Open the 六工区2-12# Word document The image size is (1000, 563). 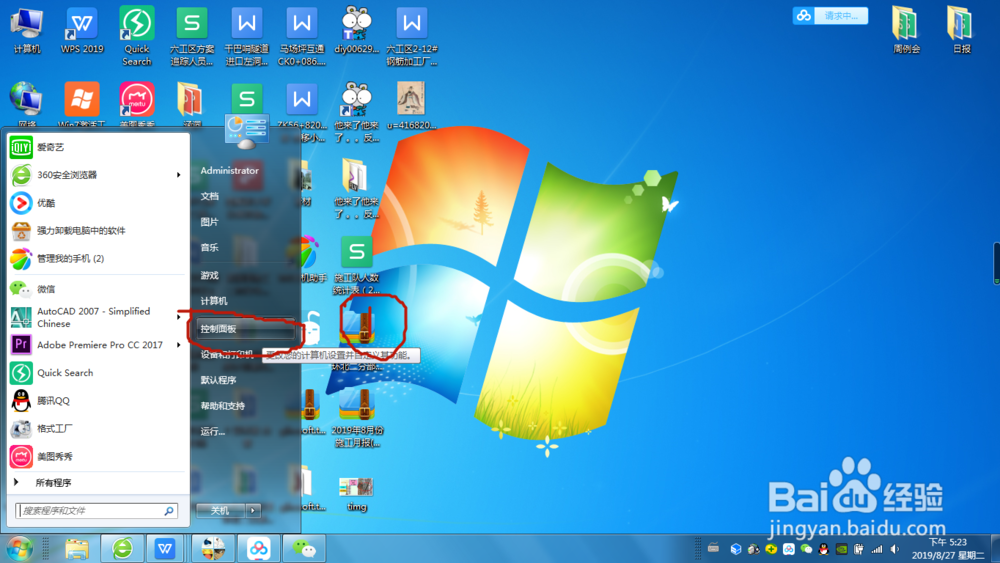(x=411, y=36)
